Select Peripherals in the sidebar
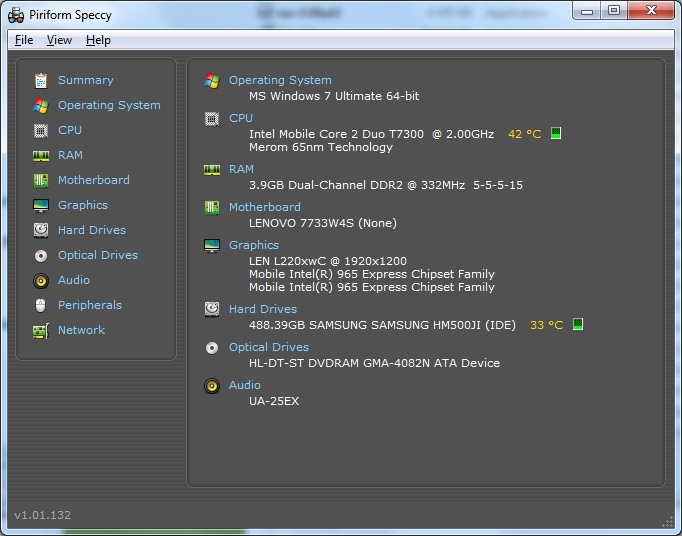 pyautogui.click(x=90, y=305)
